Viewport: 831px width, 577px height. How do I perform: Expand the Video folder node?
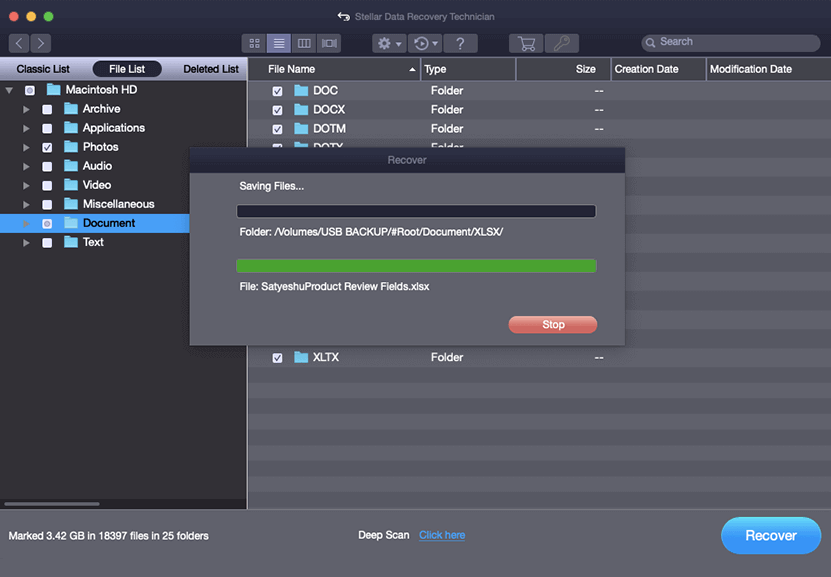click(26, 185)
